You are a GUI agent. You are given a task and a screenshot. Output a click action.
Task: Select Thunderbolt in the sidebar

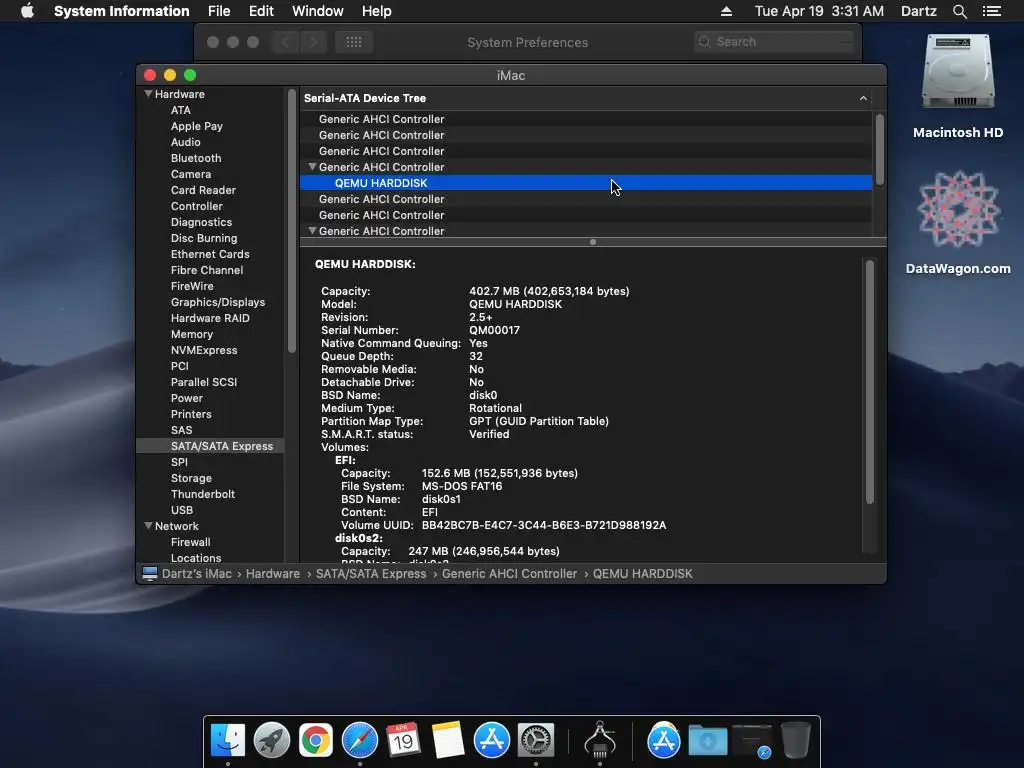(x=202, y=494)
